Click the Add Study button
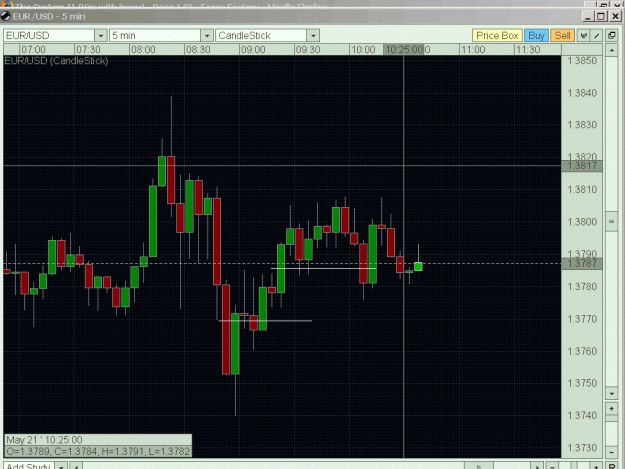Screen dimensions: 625x469 29,466
